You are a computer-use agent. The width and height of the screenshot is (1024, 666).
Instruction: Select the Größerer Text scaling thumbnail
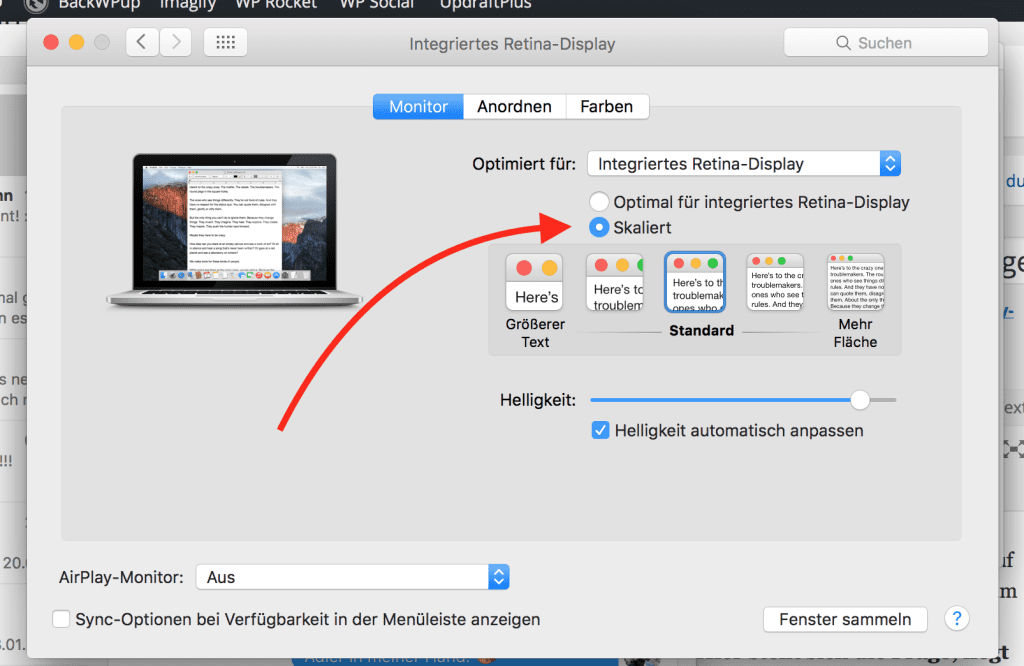point(534,282)
